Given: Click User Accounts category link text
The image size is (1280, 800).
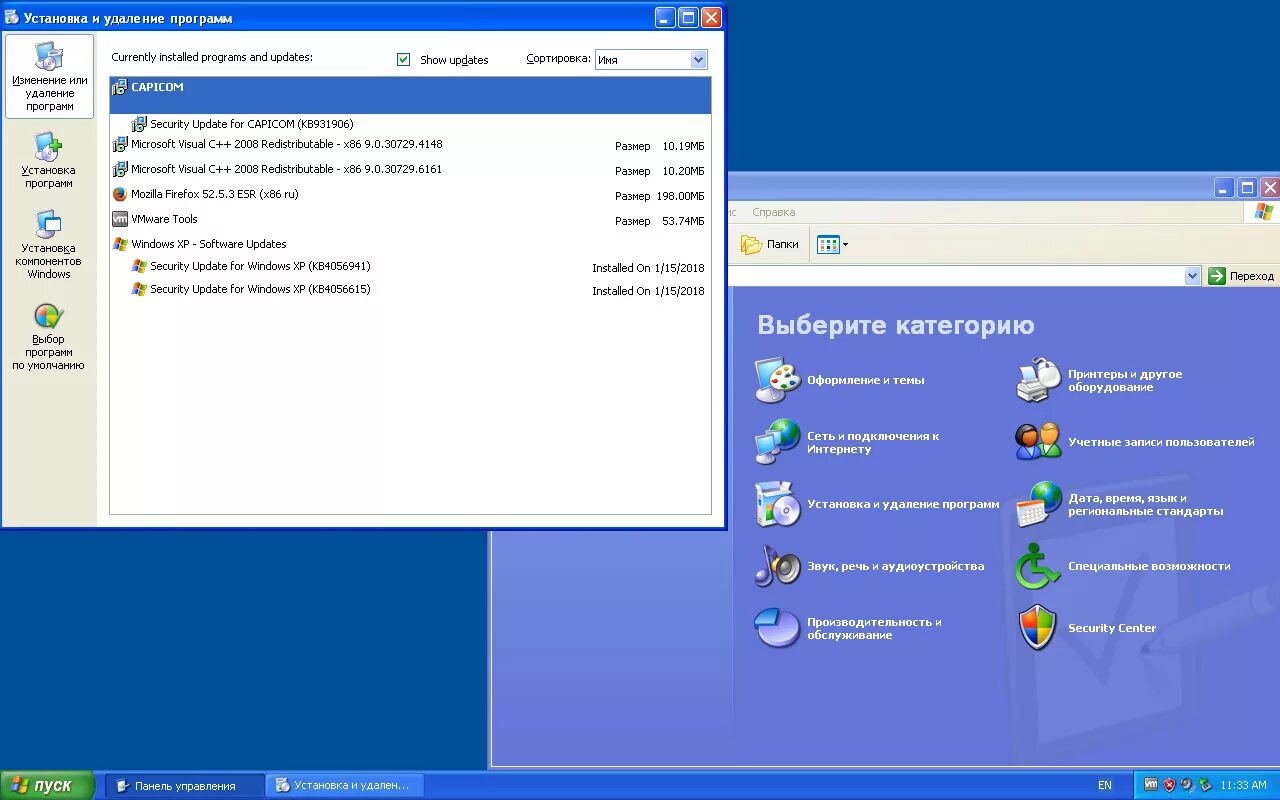Looking at the screenshot, I should pos(1161,442).
